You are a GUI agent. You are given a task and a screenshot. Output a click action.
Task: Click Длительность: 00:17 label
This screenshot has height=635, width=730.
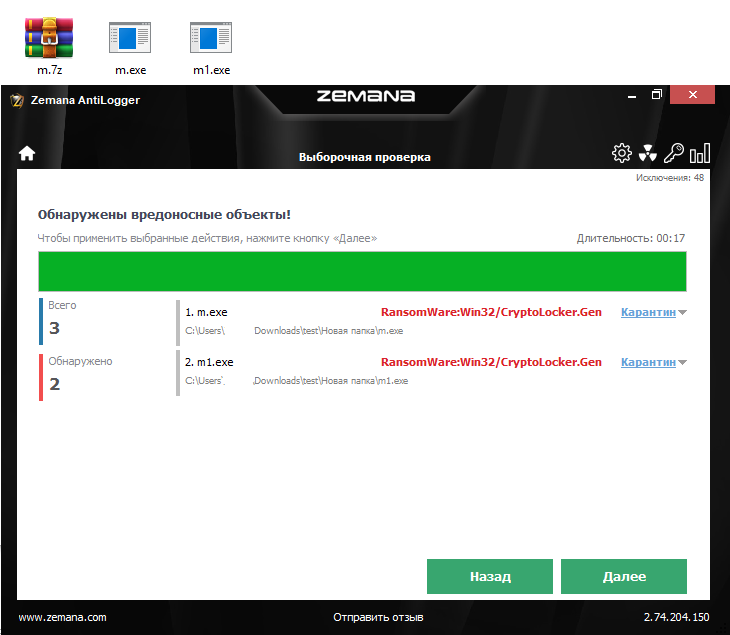(631, 238)
